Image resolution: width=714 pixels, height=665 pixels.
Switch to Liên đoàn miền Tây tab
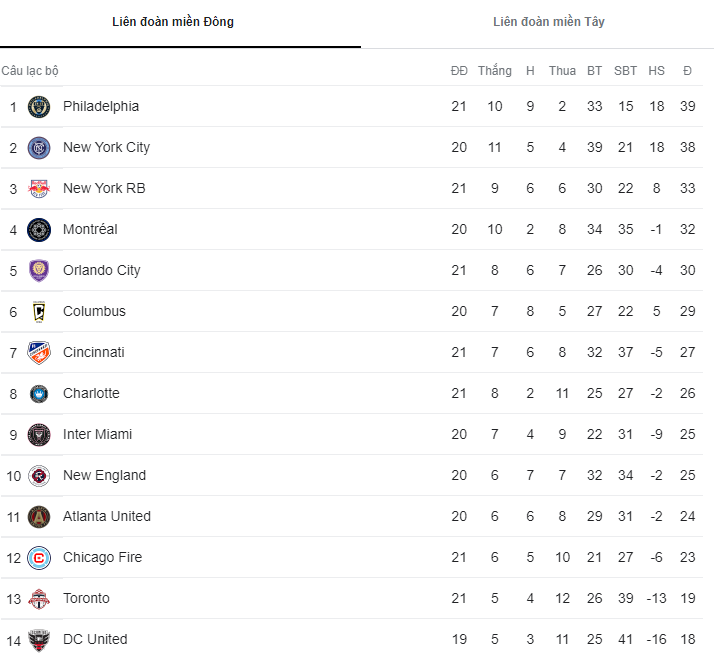pyautogui.click(x=548, y=22)
